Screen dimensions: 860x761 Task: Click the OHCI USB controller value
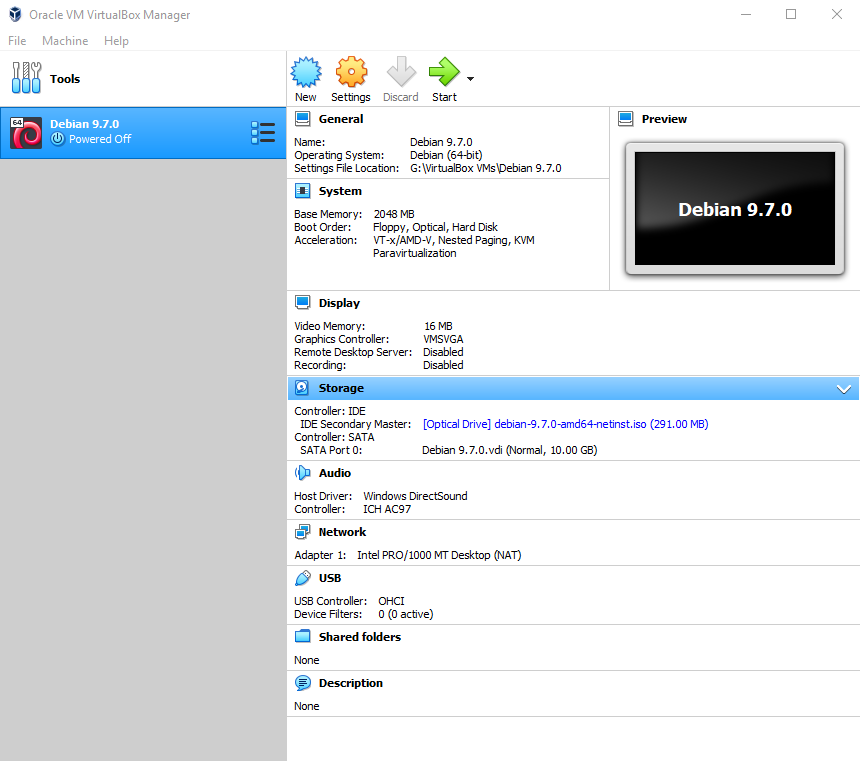tap(391, 601)
